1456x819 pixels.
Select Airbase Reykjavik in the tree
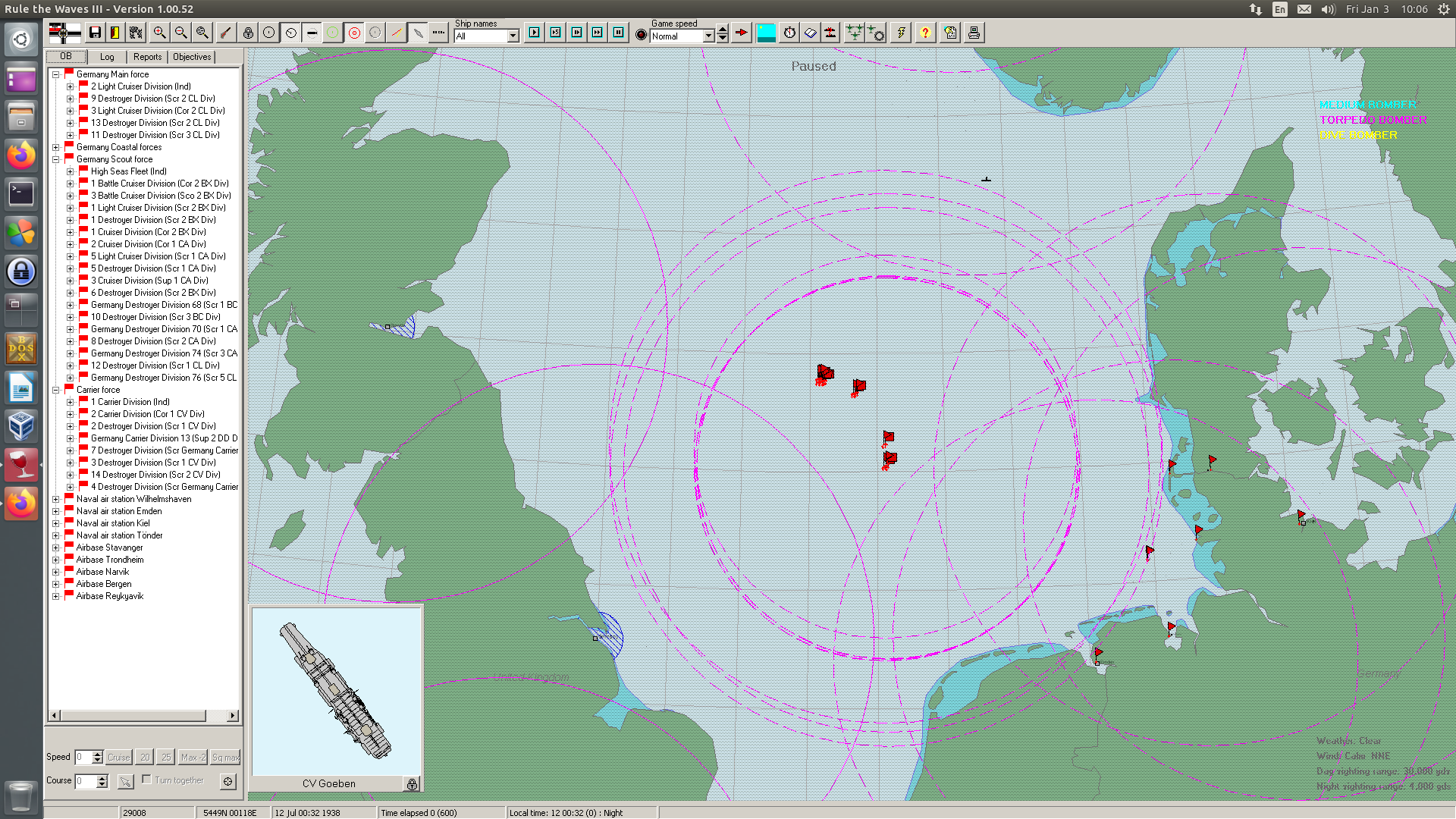click(109, 596)
